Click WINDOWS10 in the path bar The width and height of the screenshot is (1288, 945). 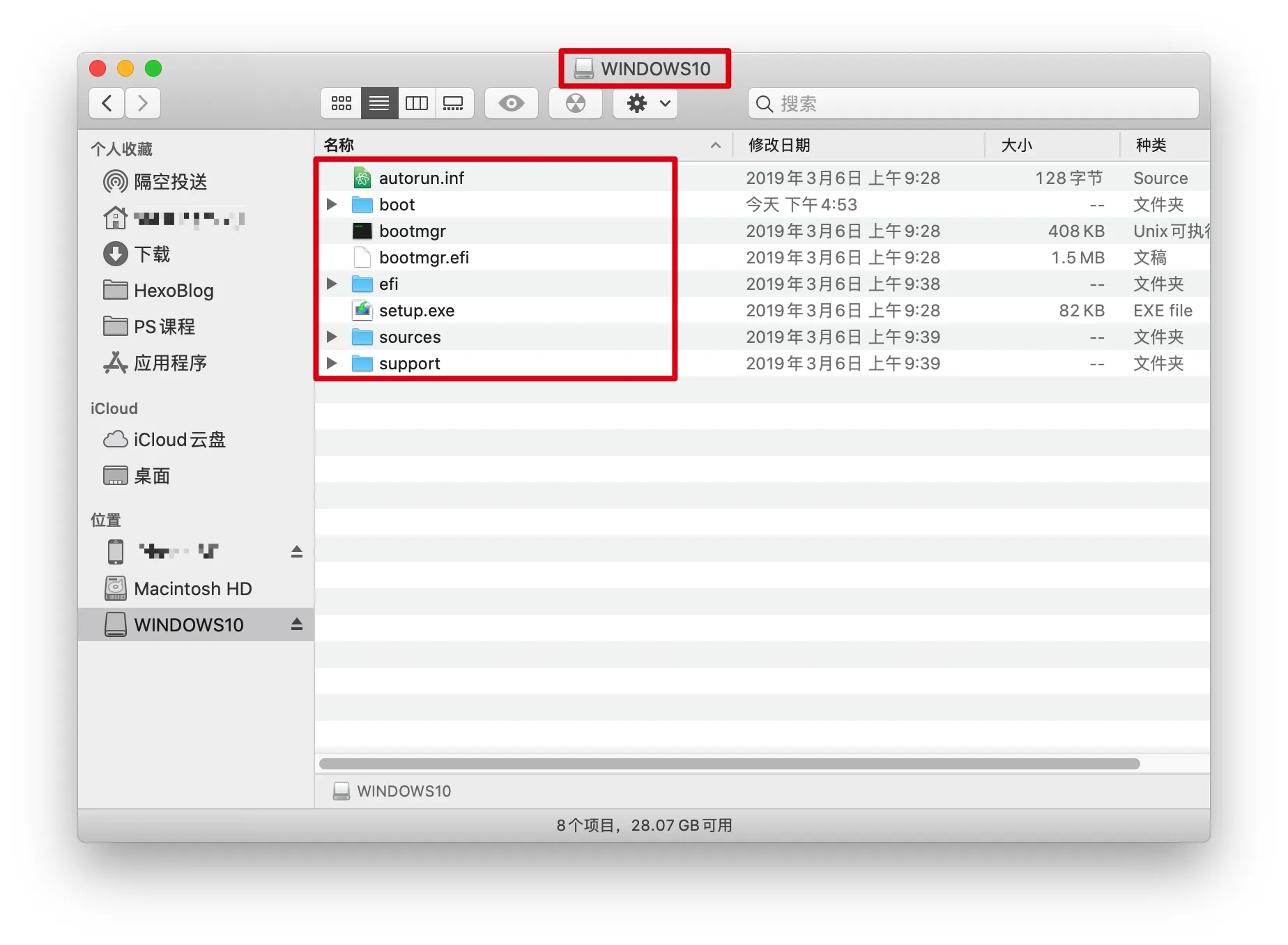tap(392, 791)
